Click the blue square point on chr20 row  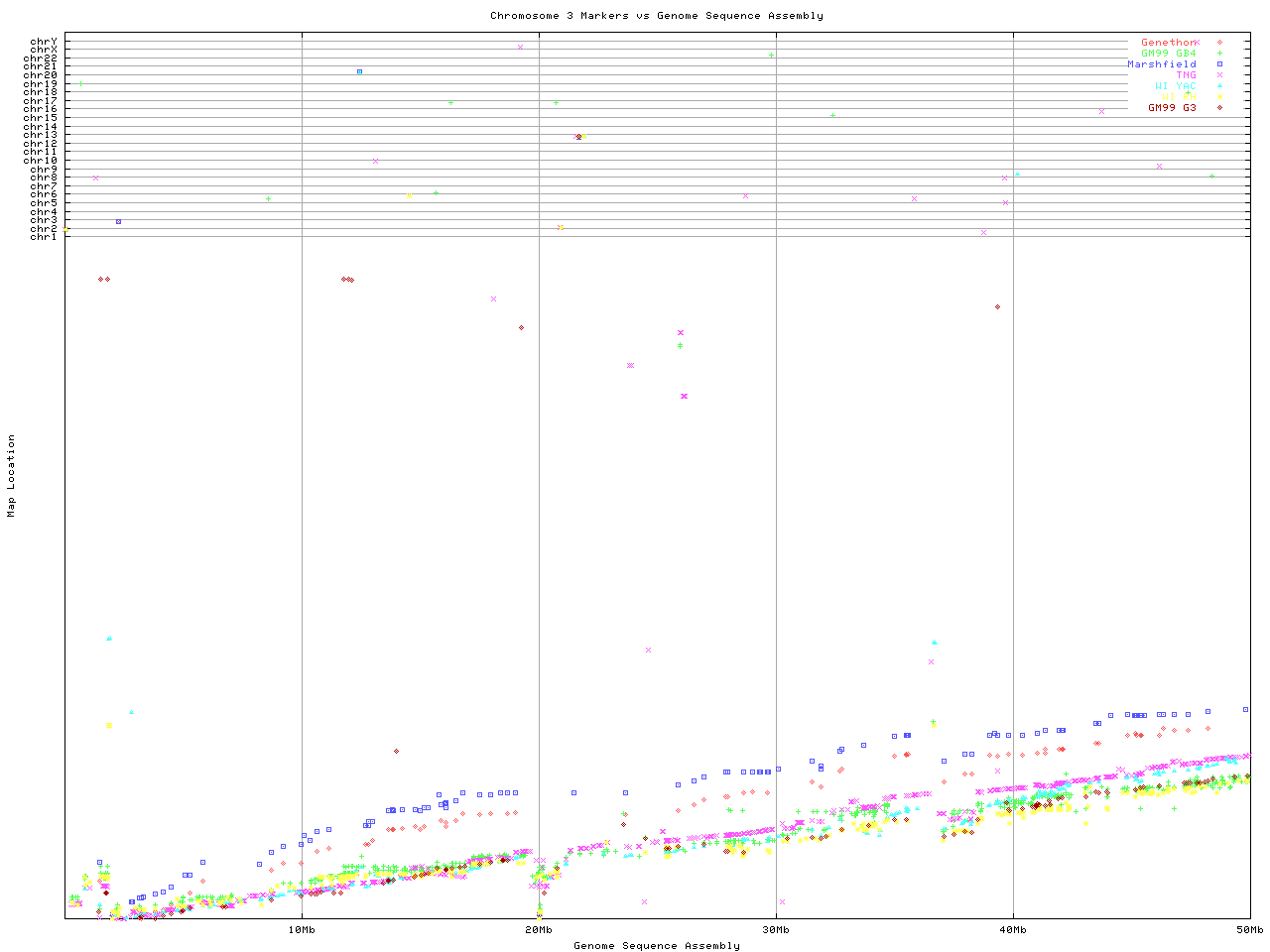pos(359,71)
